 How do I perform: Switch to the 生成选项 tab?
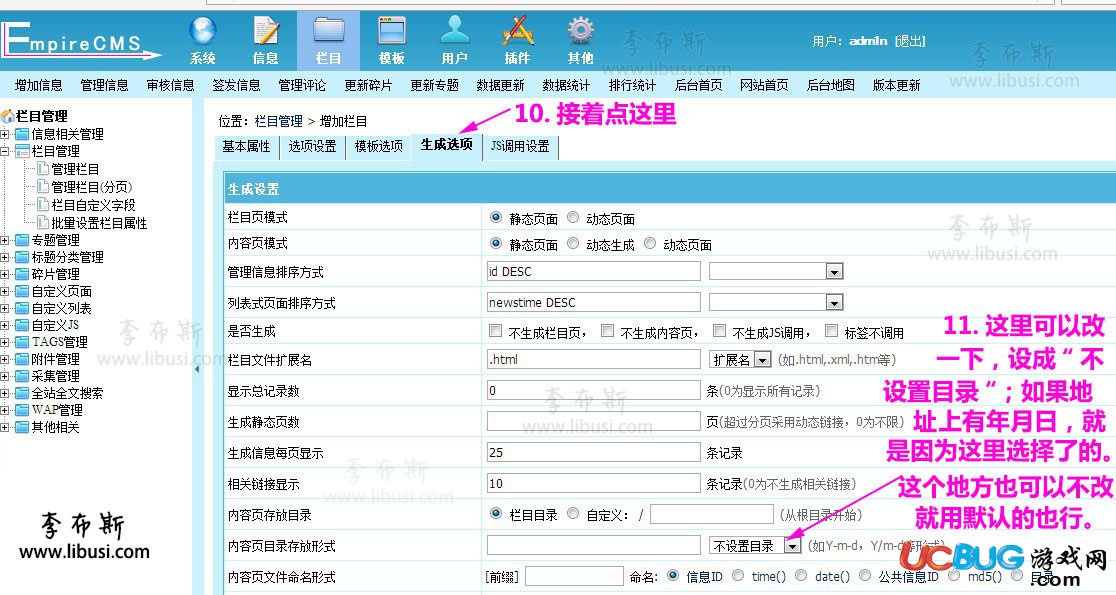[447, 145]
